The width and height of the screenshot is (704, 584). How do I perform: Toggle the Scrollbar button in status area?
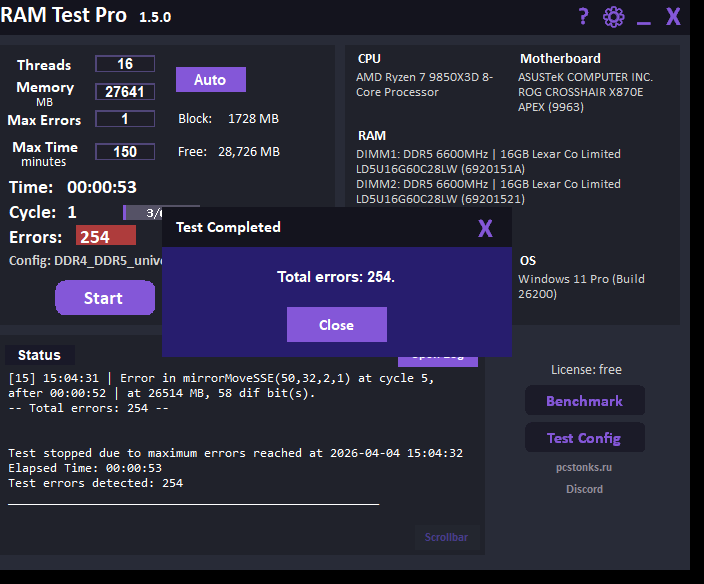coord(446,537)
